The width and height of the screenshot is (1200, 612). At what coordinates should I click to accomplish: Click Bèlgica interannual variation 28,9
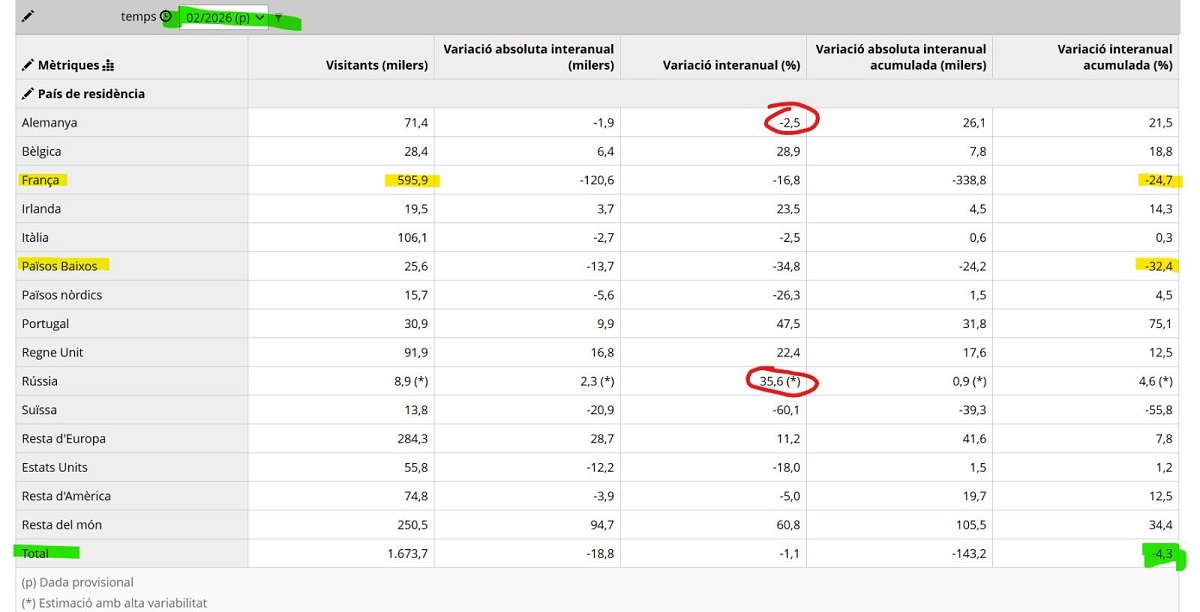(x=789, y=152)
